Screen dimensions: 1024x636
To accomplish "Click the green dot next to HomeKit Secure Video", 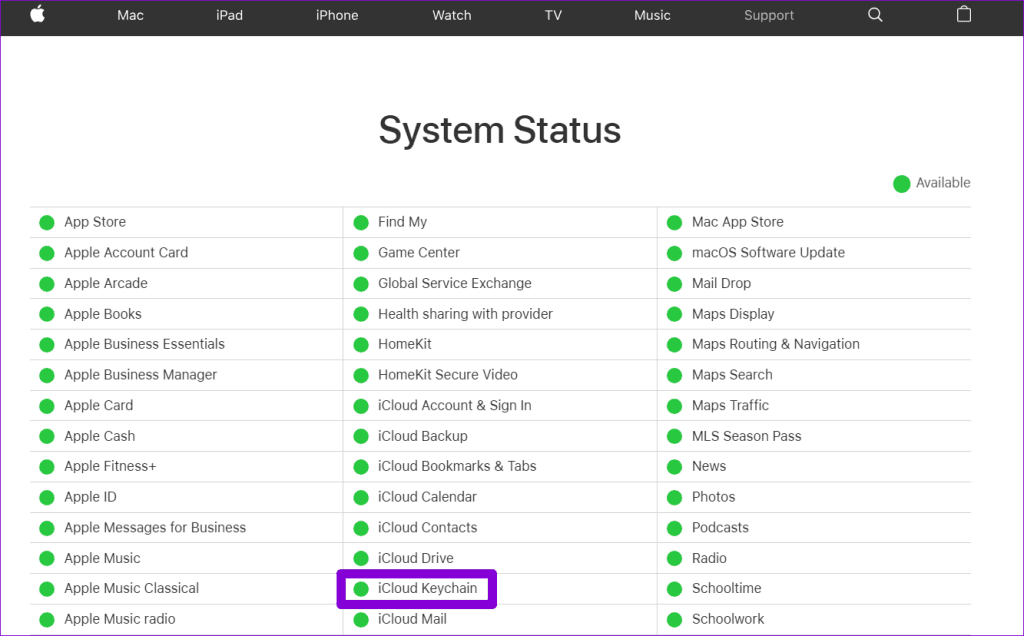I will click(x=360, y=375).
